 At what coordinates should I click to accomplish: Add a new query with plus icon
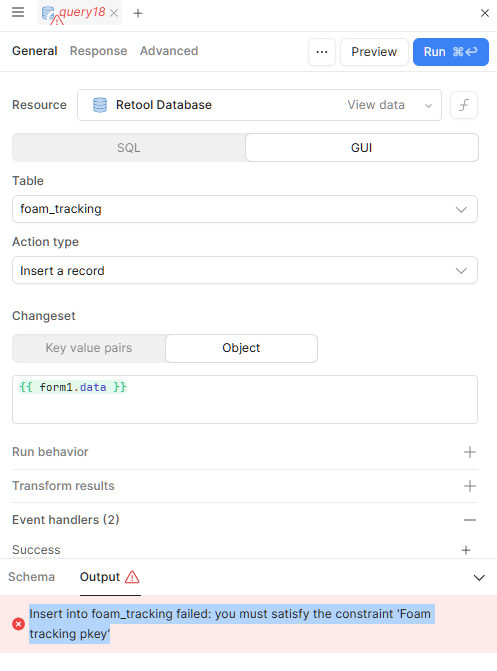click(x=138, y=13)
